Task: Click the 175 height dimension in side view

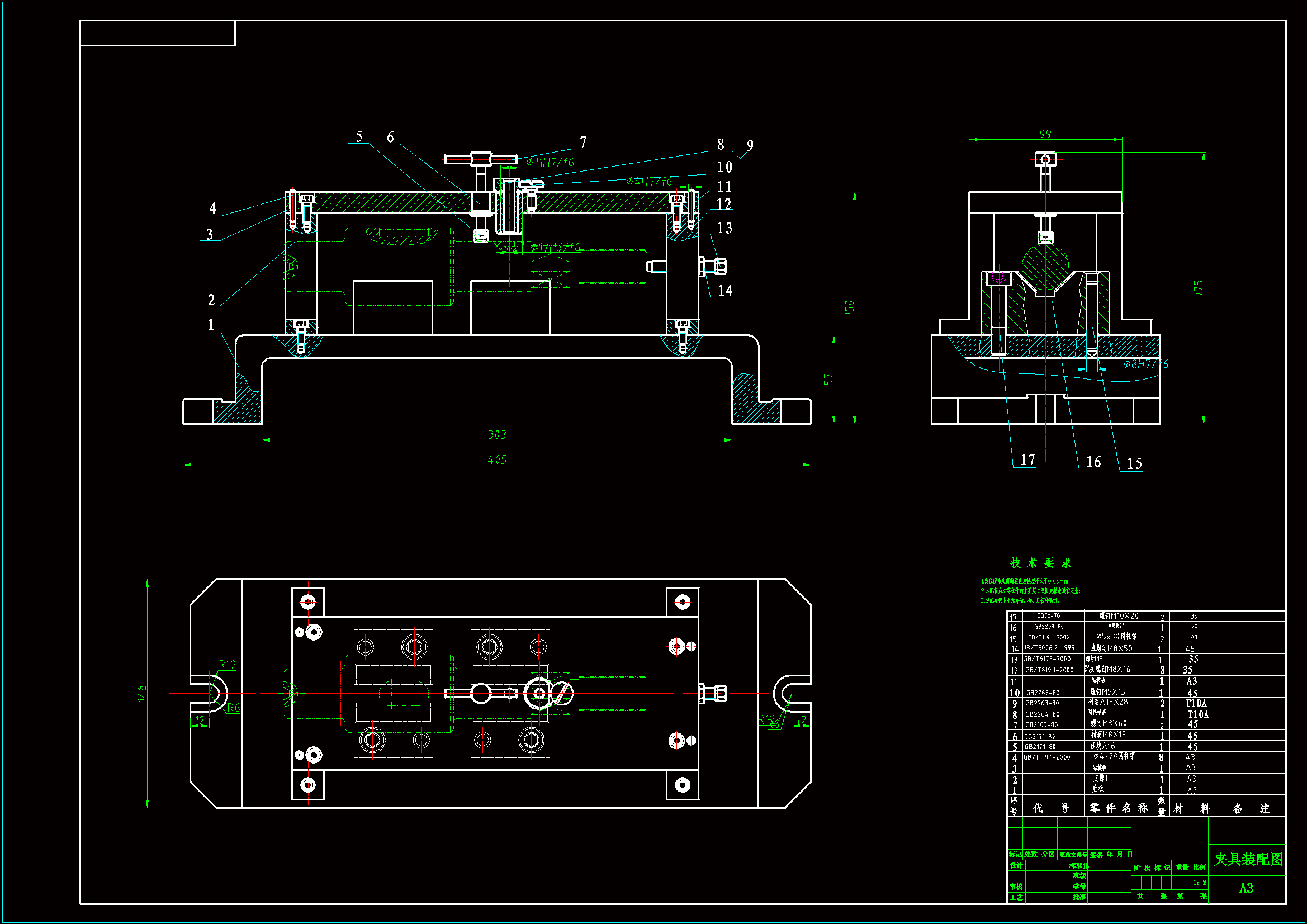Action: click(x=1197, y=287)
